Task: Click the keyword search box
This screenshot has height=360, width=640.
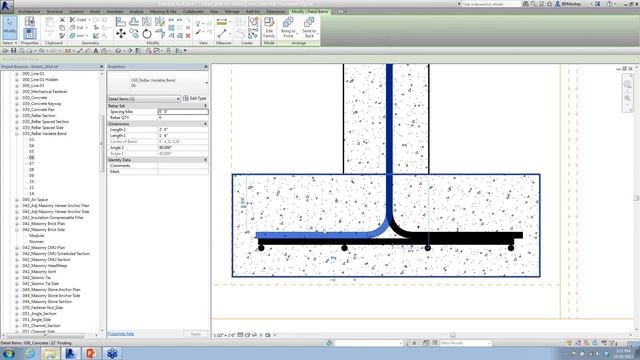Action: coord(491,4)
